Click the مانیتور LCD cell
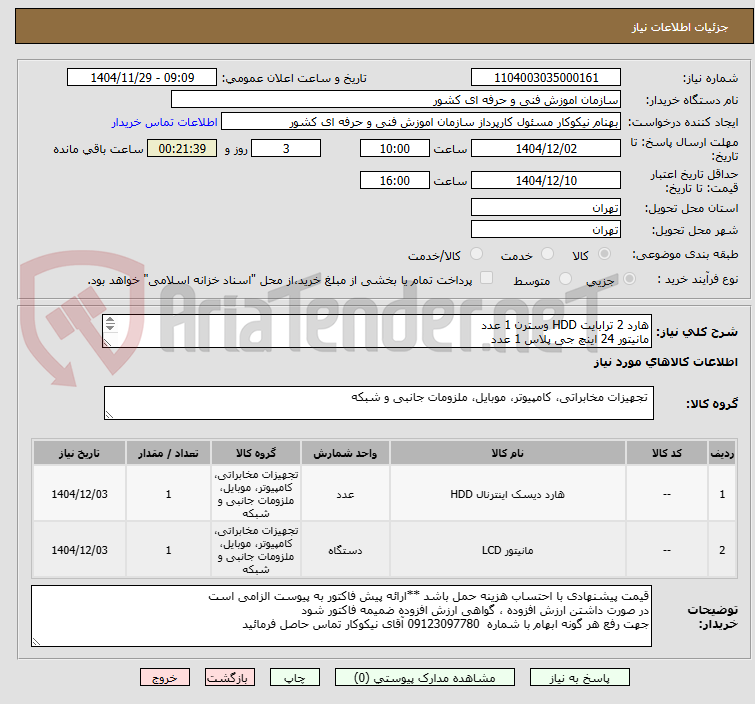 tap(508, 550)
